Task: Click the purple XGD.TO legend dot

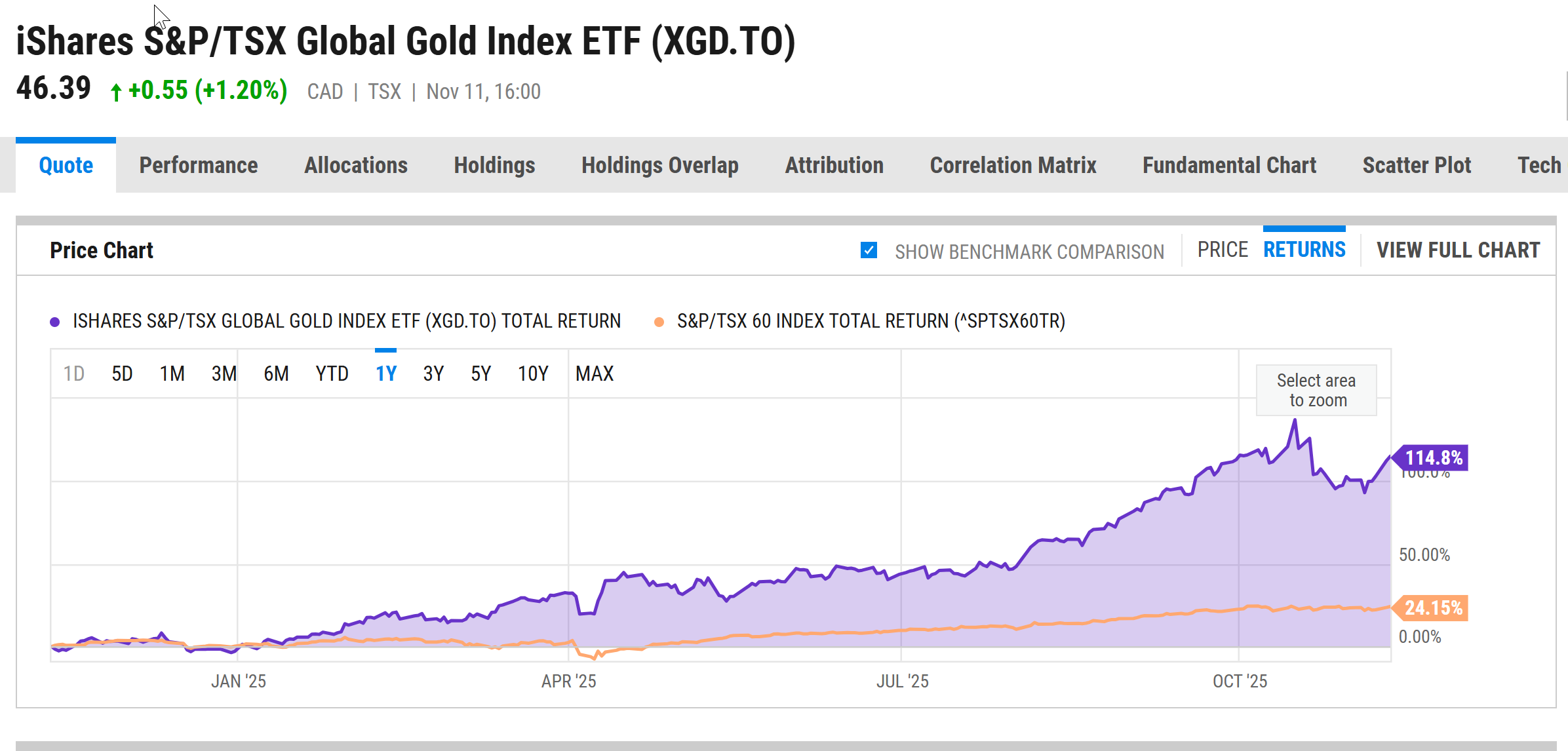Action: point(54,321)
